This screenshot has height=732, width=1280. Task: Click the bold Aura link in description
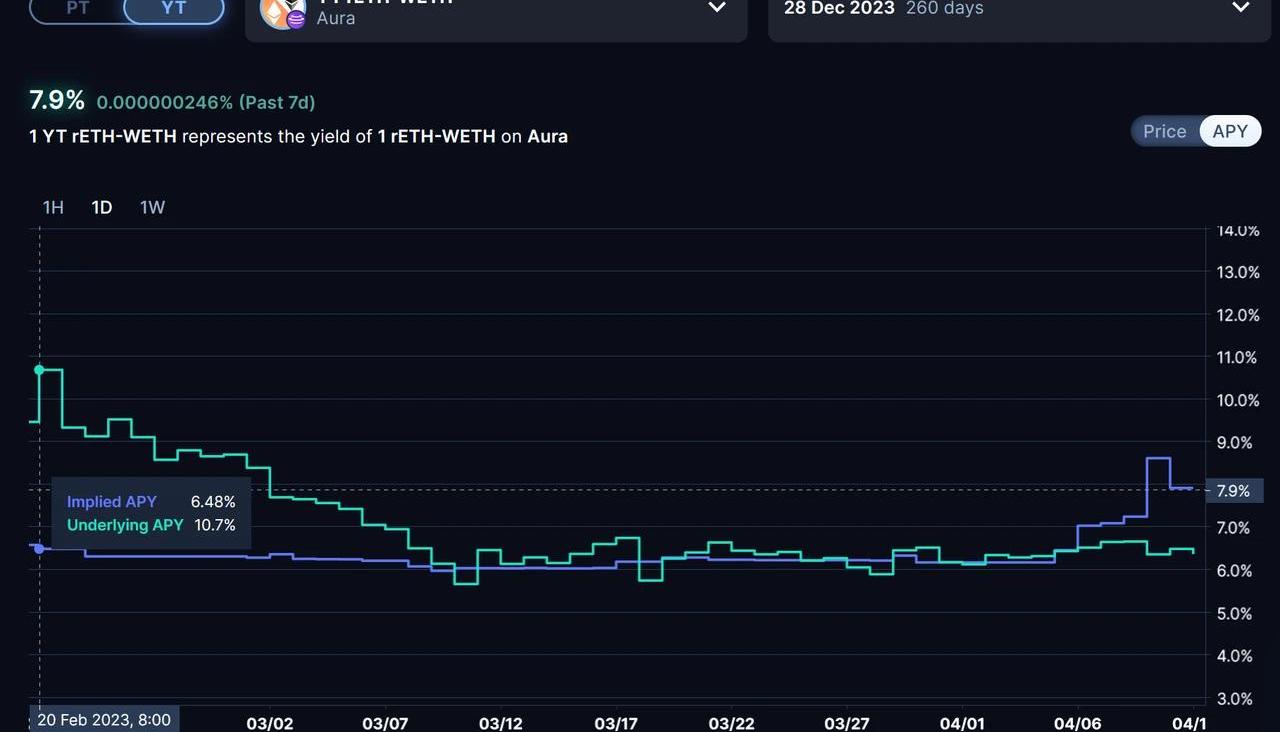tap(547, 136)
